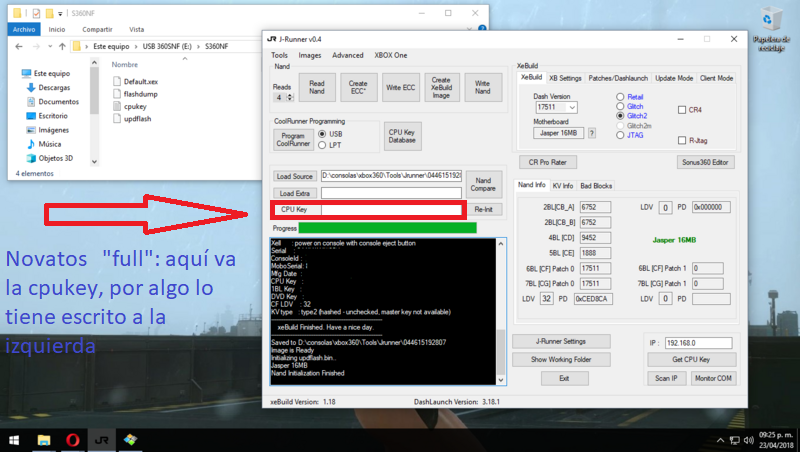800x452 pixels.
Task: Click the progress bar
Action: click(388, 228)
